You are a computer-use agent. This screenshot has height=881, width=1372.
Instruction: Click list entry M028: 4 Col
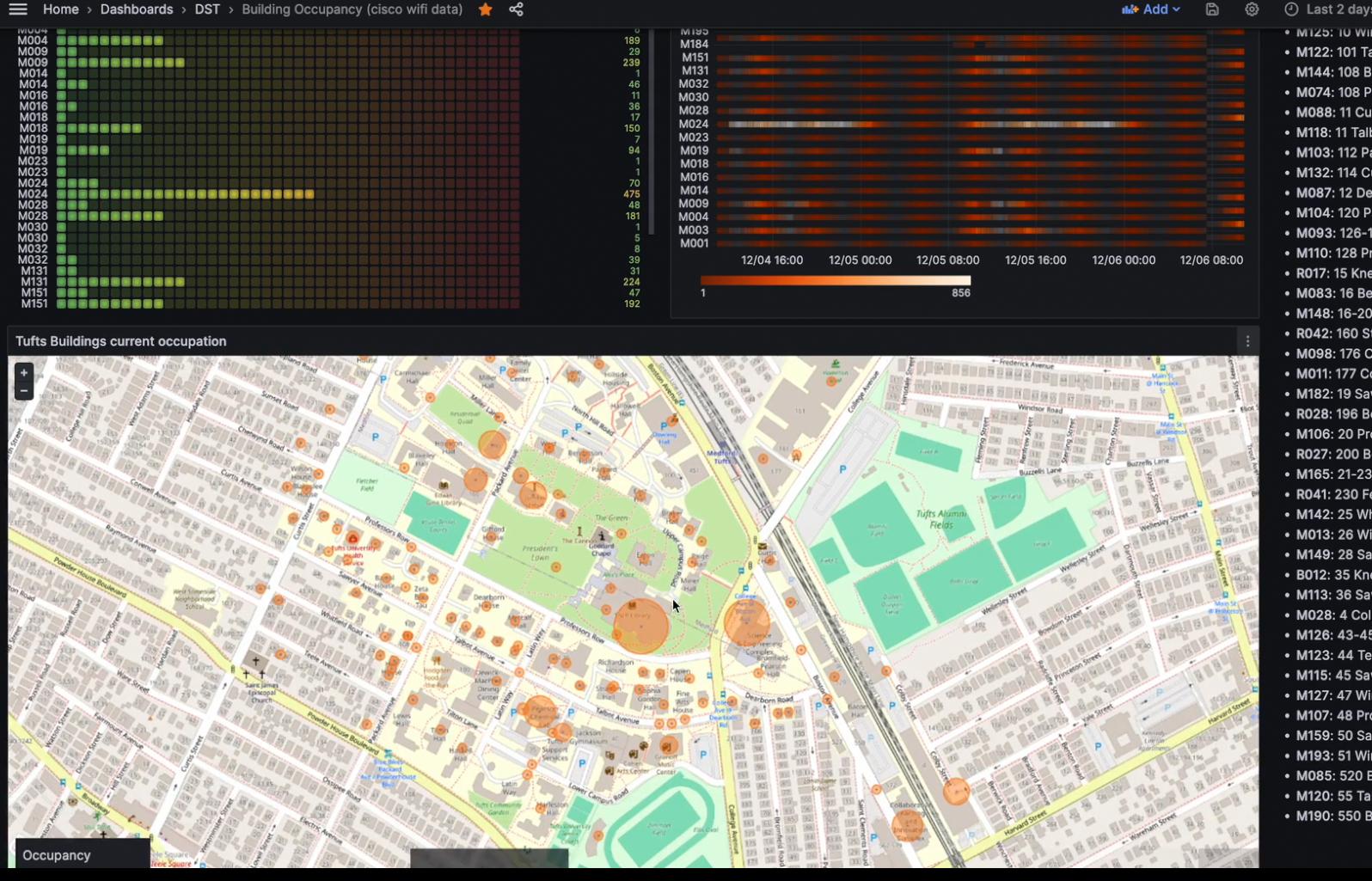[x=1333, y=615]
